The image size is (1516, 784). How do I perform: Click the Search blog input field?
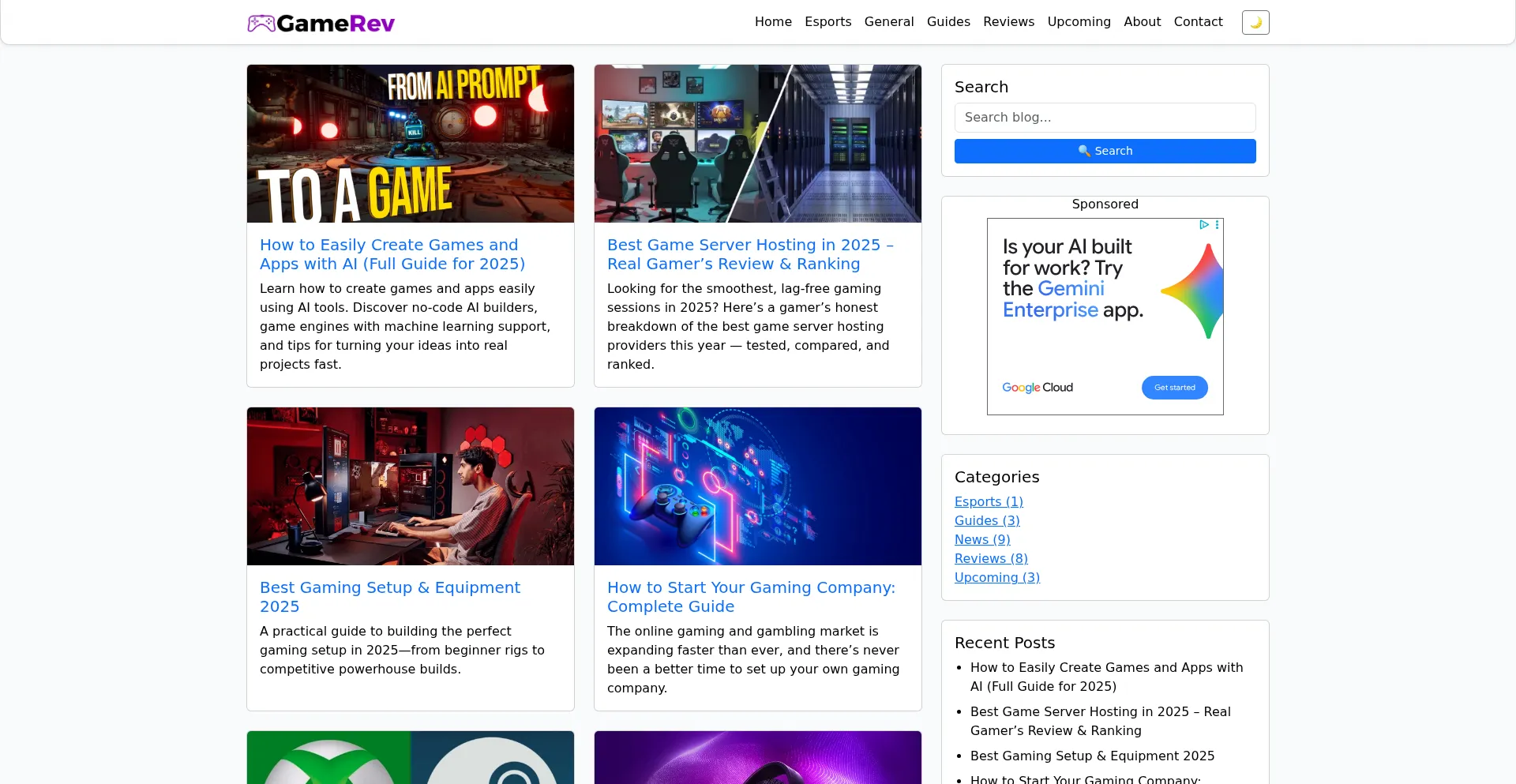click(x=1105, y=118)
